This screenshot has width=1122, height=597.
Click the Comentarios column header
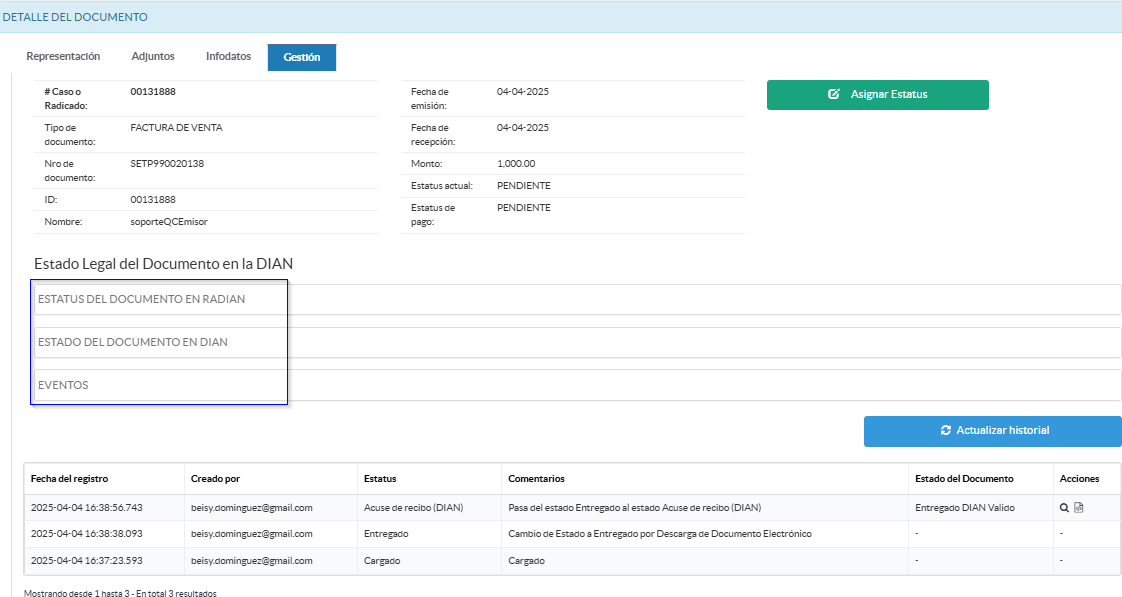(536, 479)
